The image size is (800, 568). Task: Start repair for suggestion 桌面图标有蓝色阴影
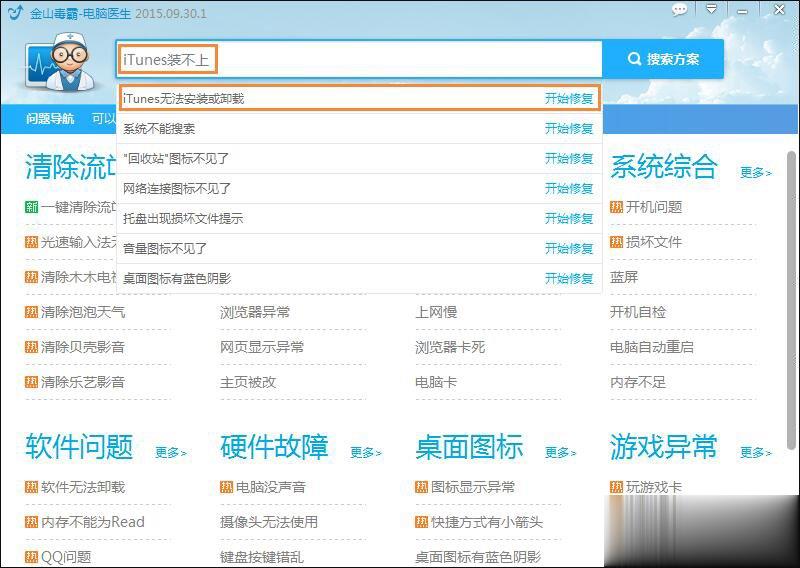coord(569,279)
